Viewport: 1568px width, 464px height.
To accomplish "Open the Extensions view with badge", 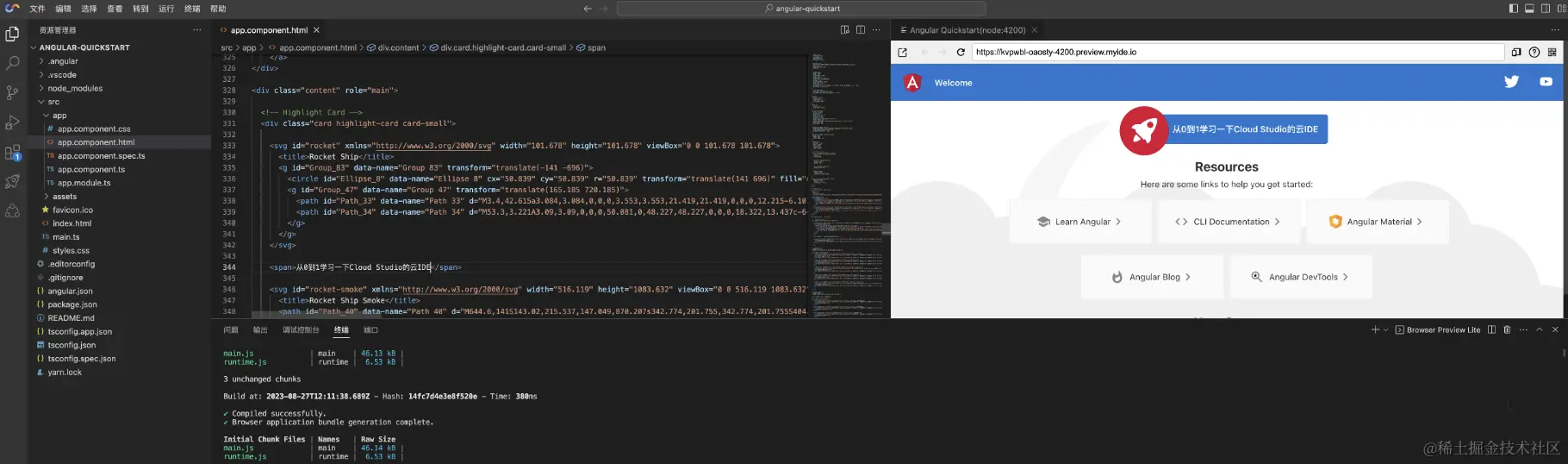I will (12, 153).
